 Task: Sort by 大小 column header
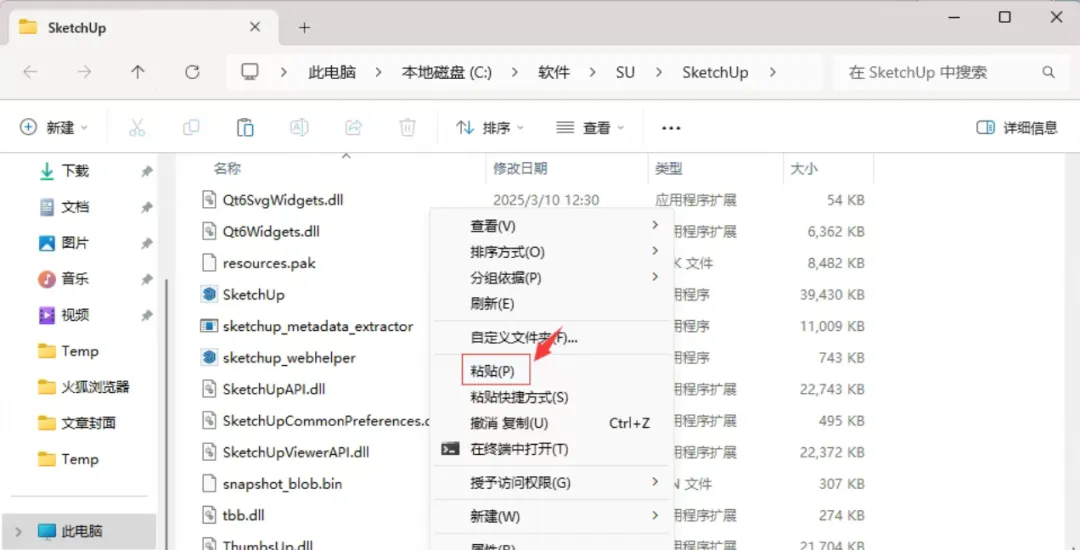point(804,169)
